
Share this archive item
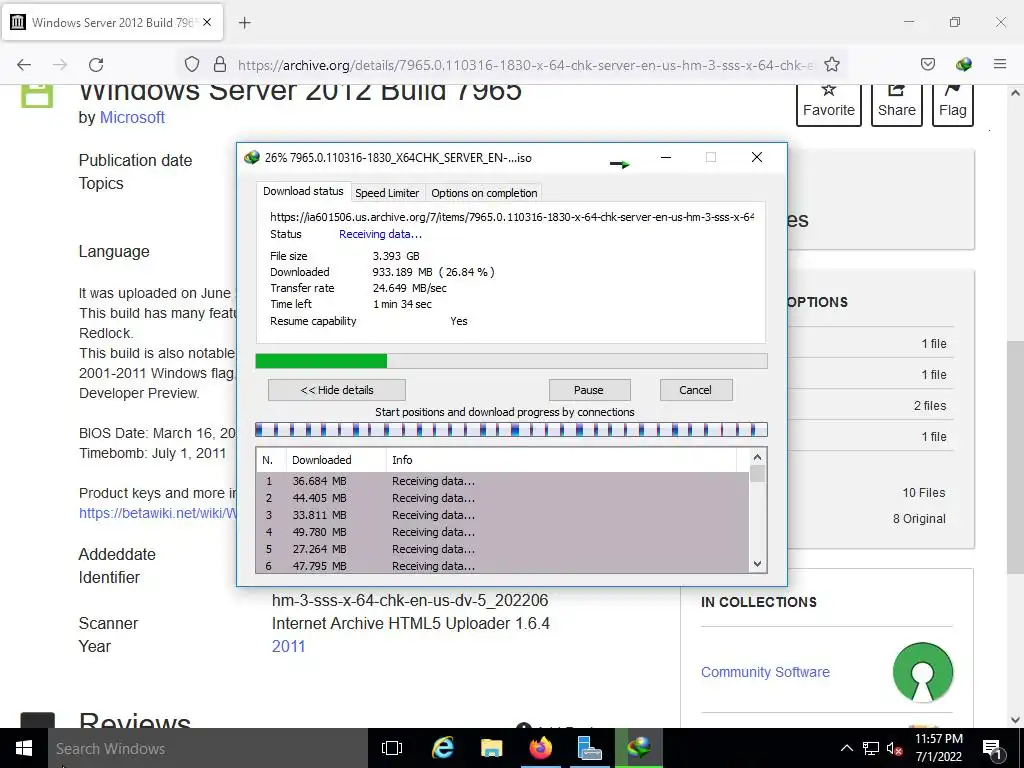click(897, 104)
